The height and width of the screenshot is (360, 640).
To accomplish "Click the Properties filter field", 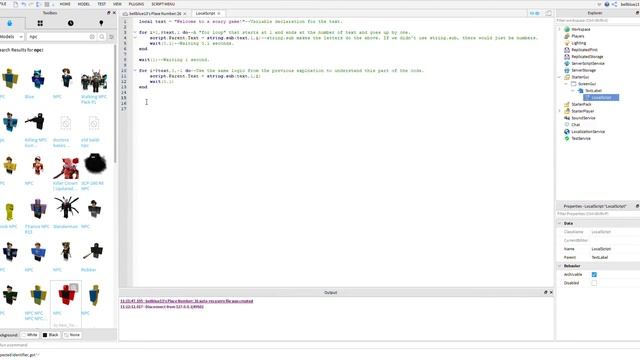I will pyautogui.click(x=598, y=214).
